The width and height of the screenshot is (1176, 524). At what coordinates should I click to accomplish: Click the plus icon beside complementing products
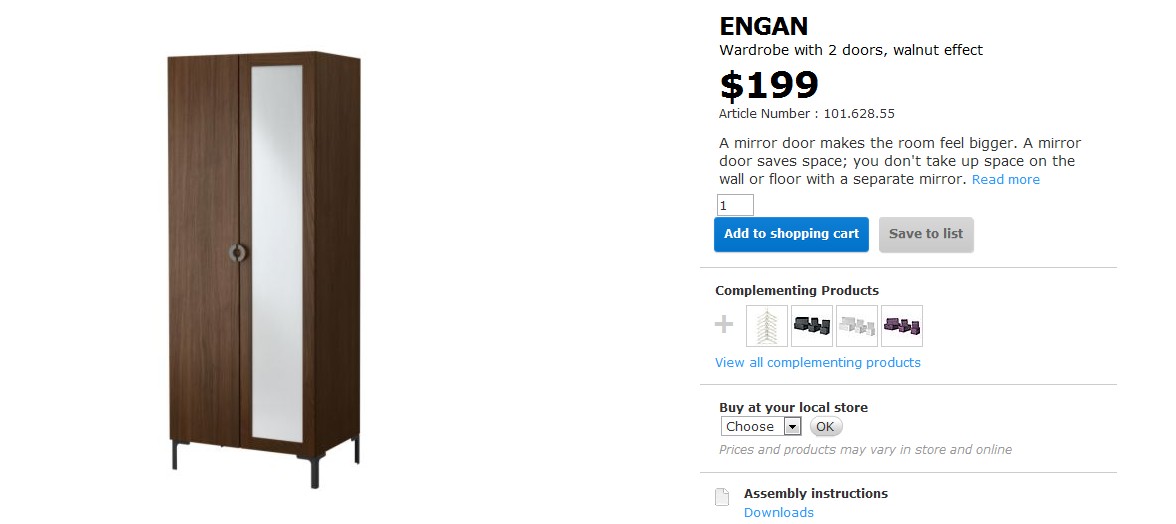pyautogui.click(x=724, y=325)
